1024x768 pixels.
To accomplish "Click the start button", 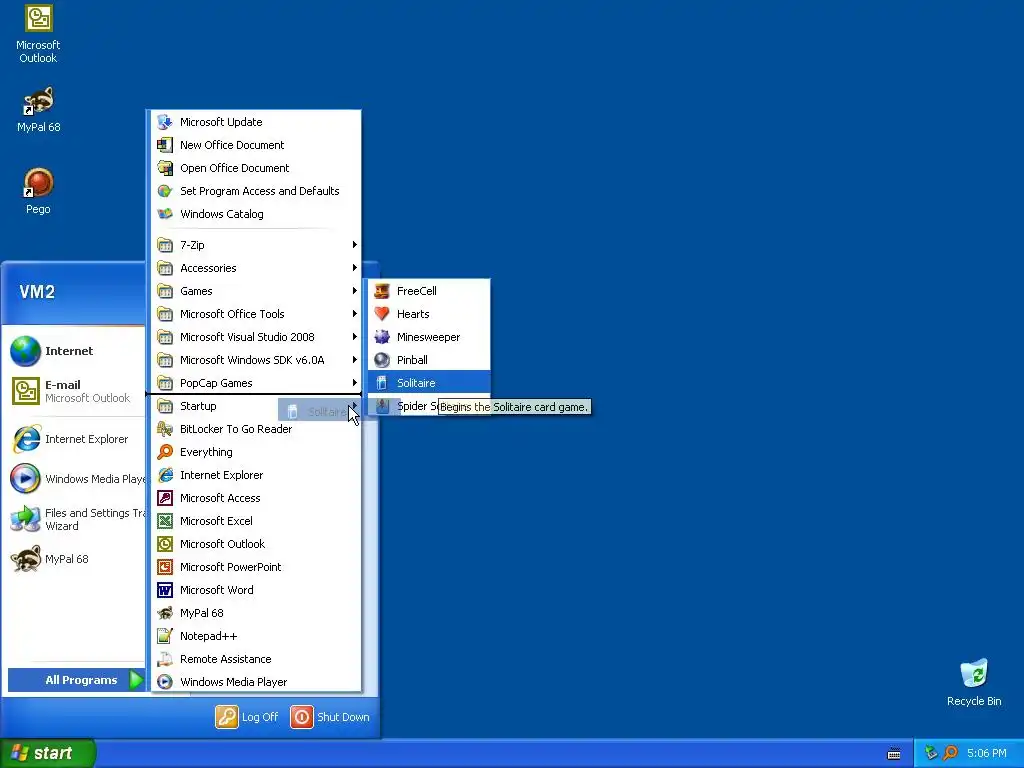I will click(x=47, y=753).
